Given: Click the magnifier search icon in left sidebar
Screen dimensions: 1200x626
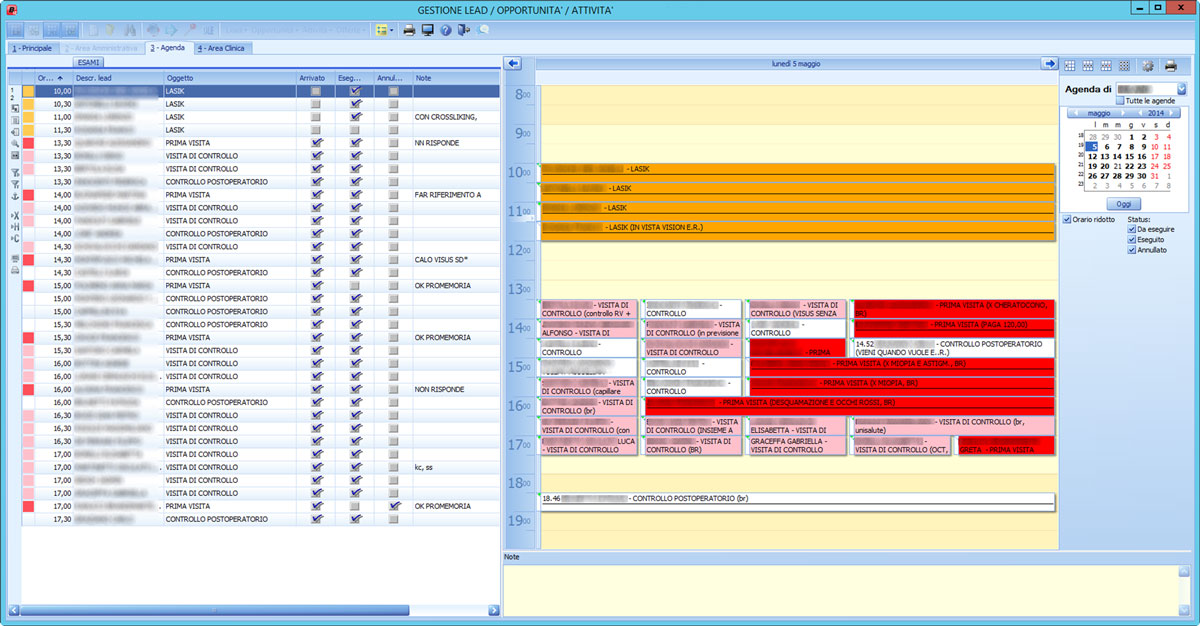Looking at the screenshot, I should 15,145.
